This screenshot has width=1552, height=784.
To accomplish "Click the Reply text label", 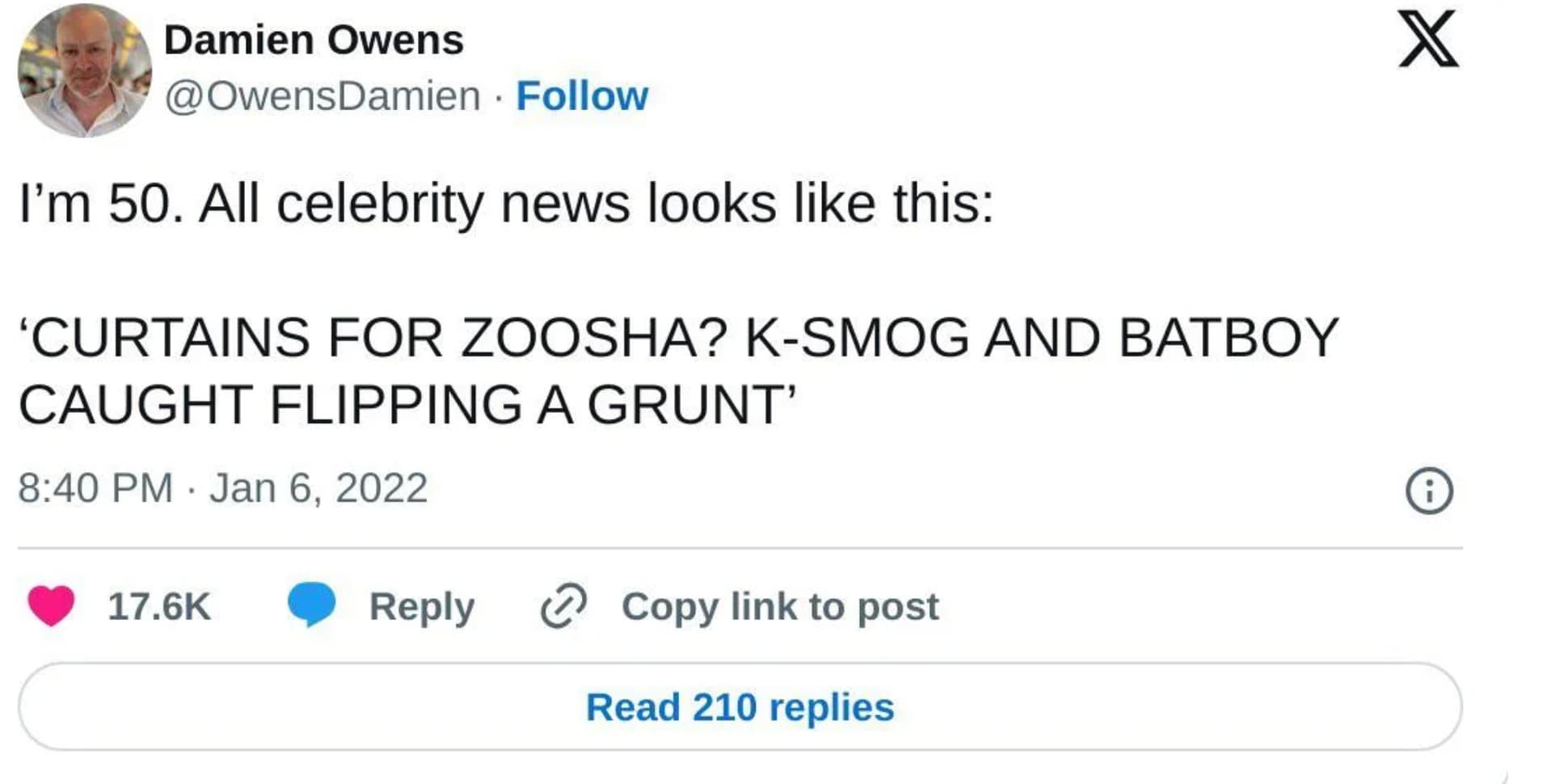I will tap(421, 606).
